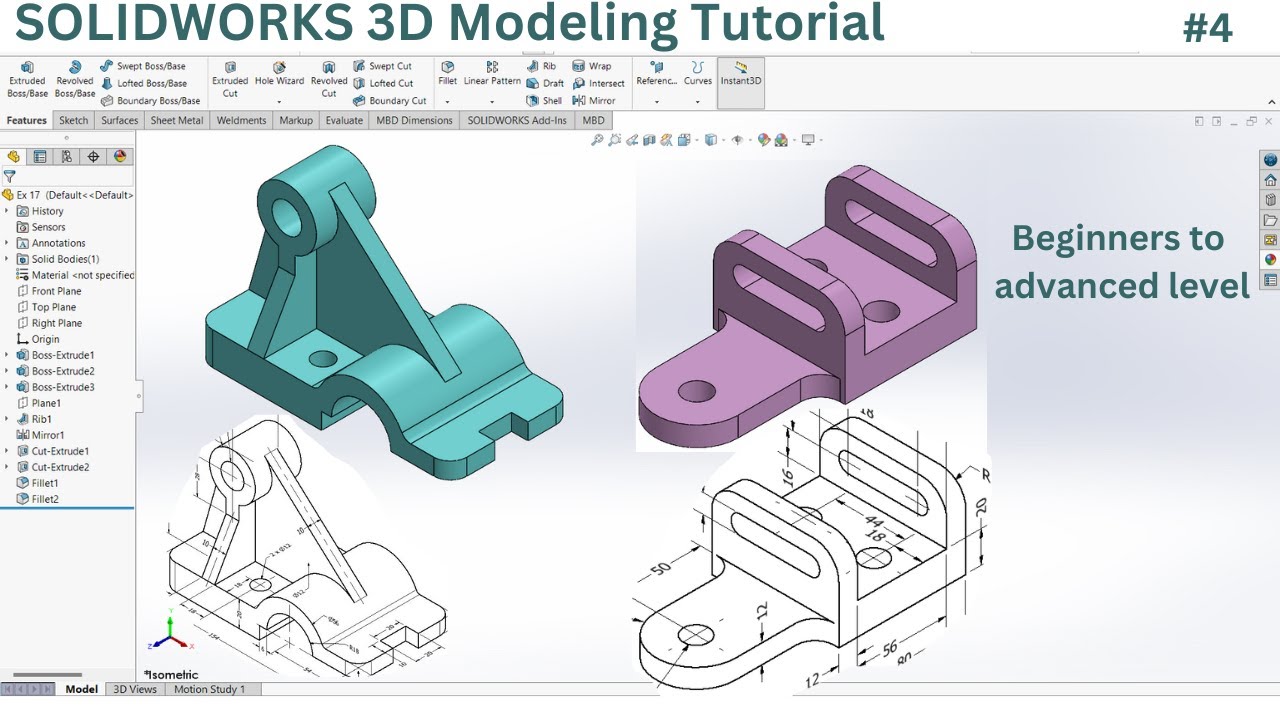
Task: Choose the Swept Cut feature
Action: pos(382,66)
